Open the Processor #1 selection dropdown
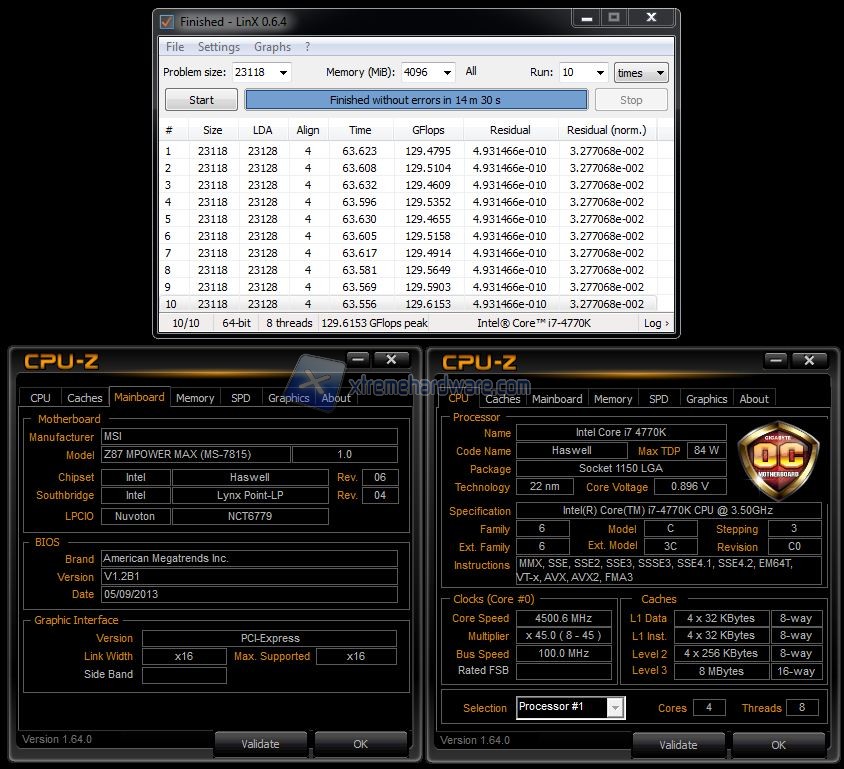Viewport: 844px width, 769px height. click(614, 708)
